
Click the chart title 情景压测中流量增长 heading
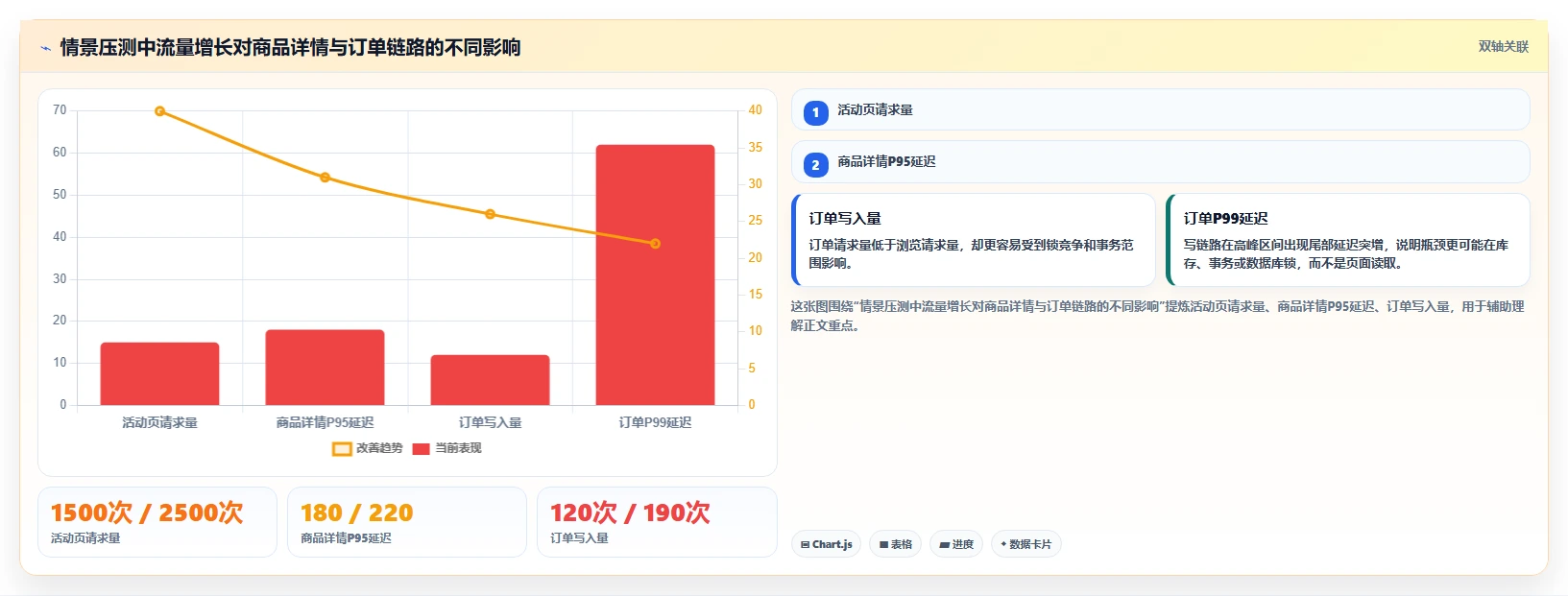click(290, 47)
